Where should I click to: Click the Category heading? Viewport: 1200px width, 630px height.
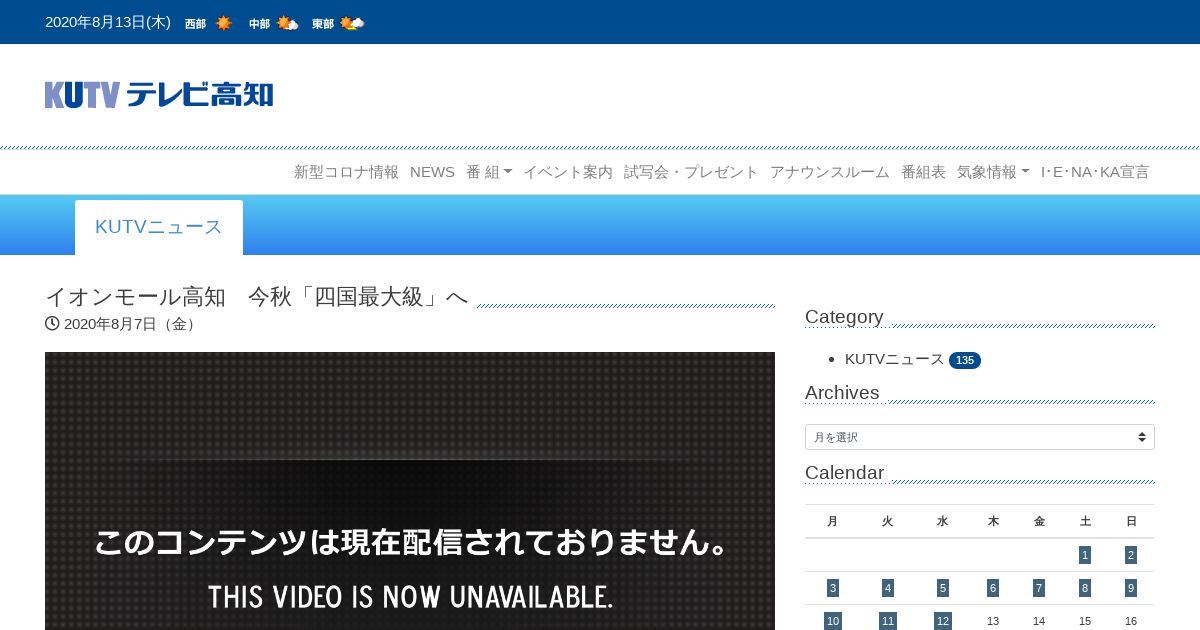[x=844, y=317]
